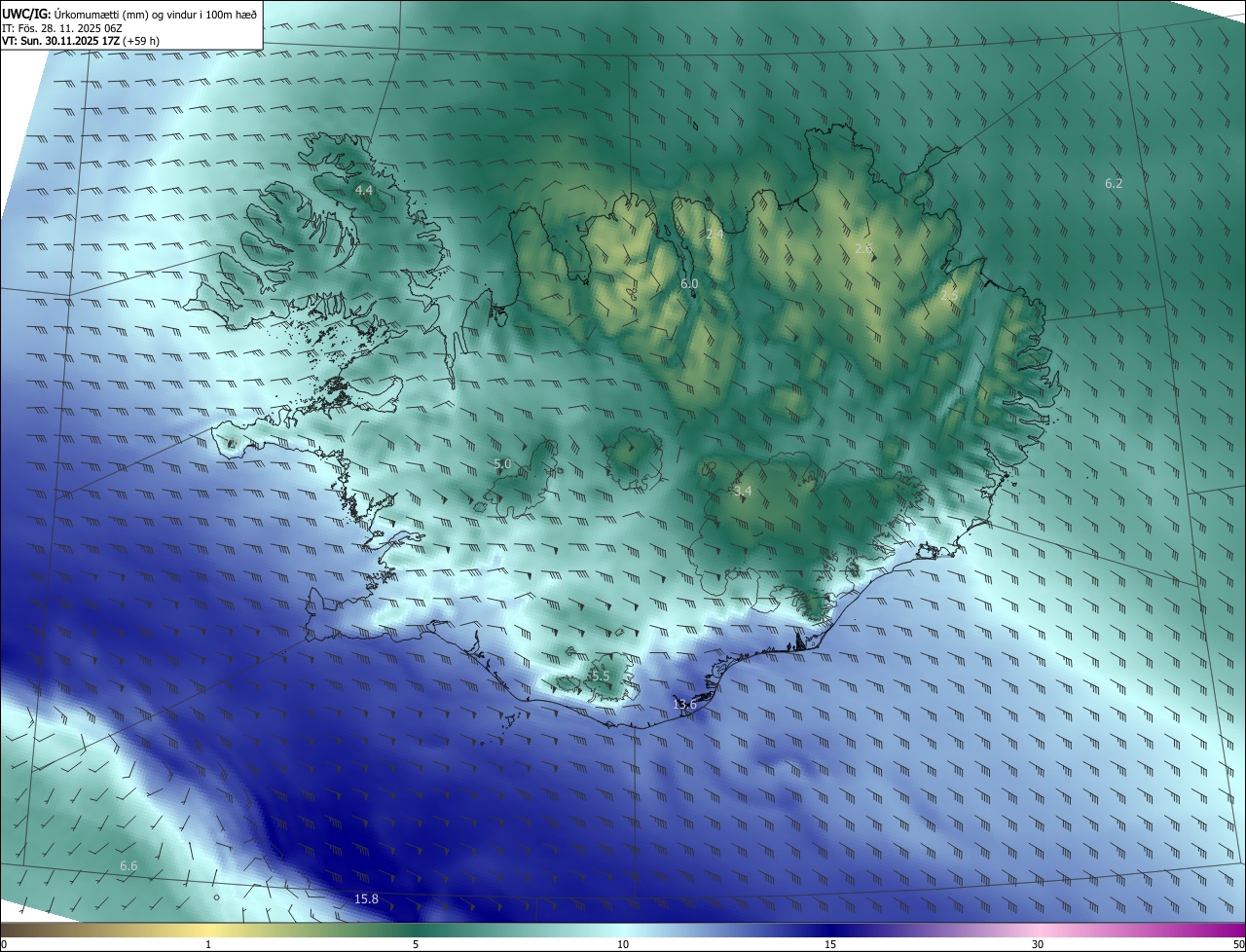Click the 5.5 value label near the south coast
This screenshot has height=952, width=1246.
click(600, 676)
